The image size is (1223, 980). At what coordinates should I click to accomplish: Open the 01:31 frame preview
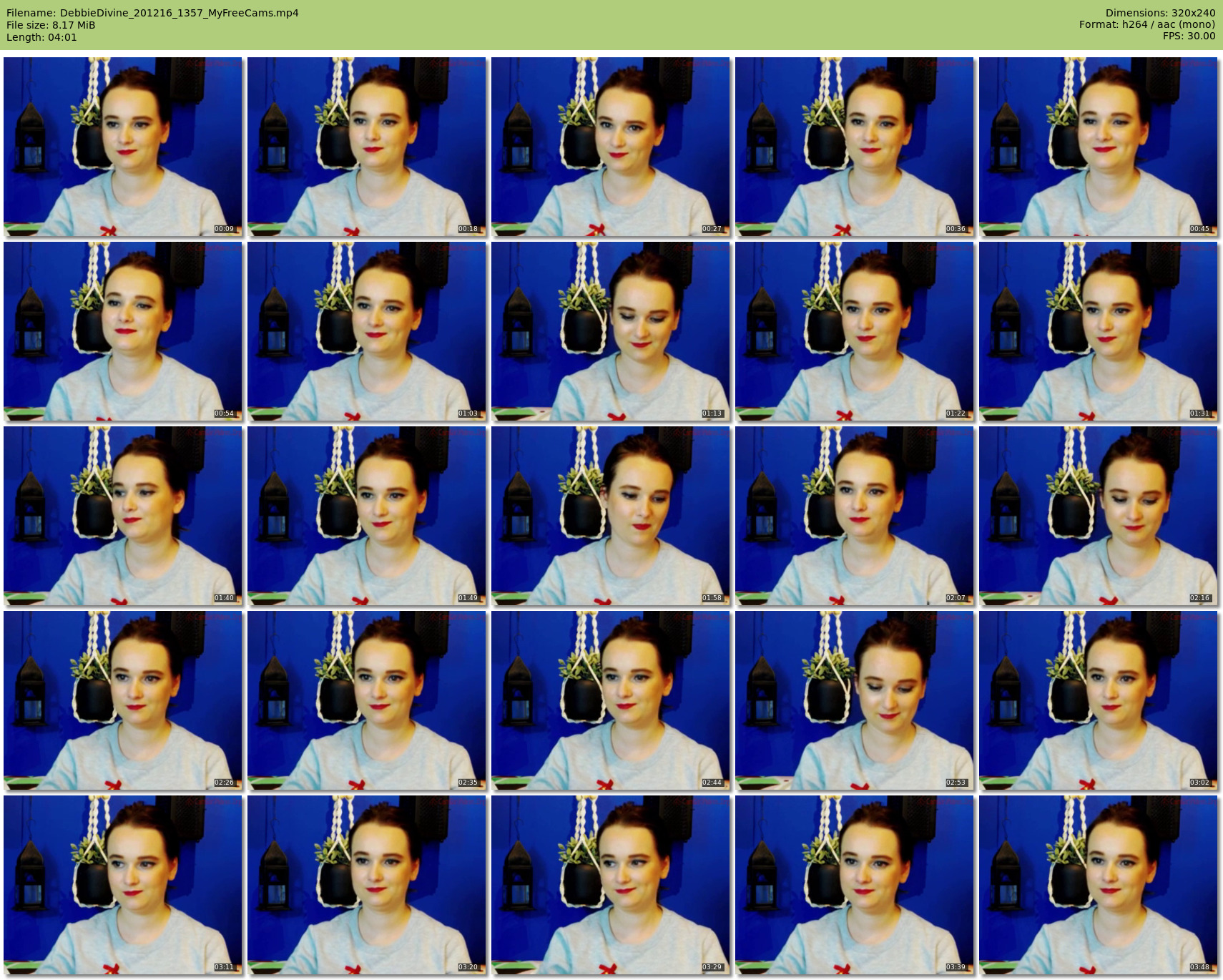click(x=1099, y=331)
